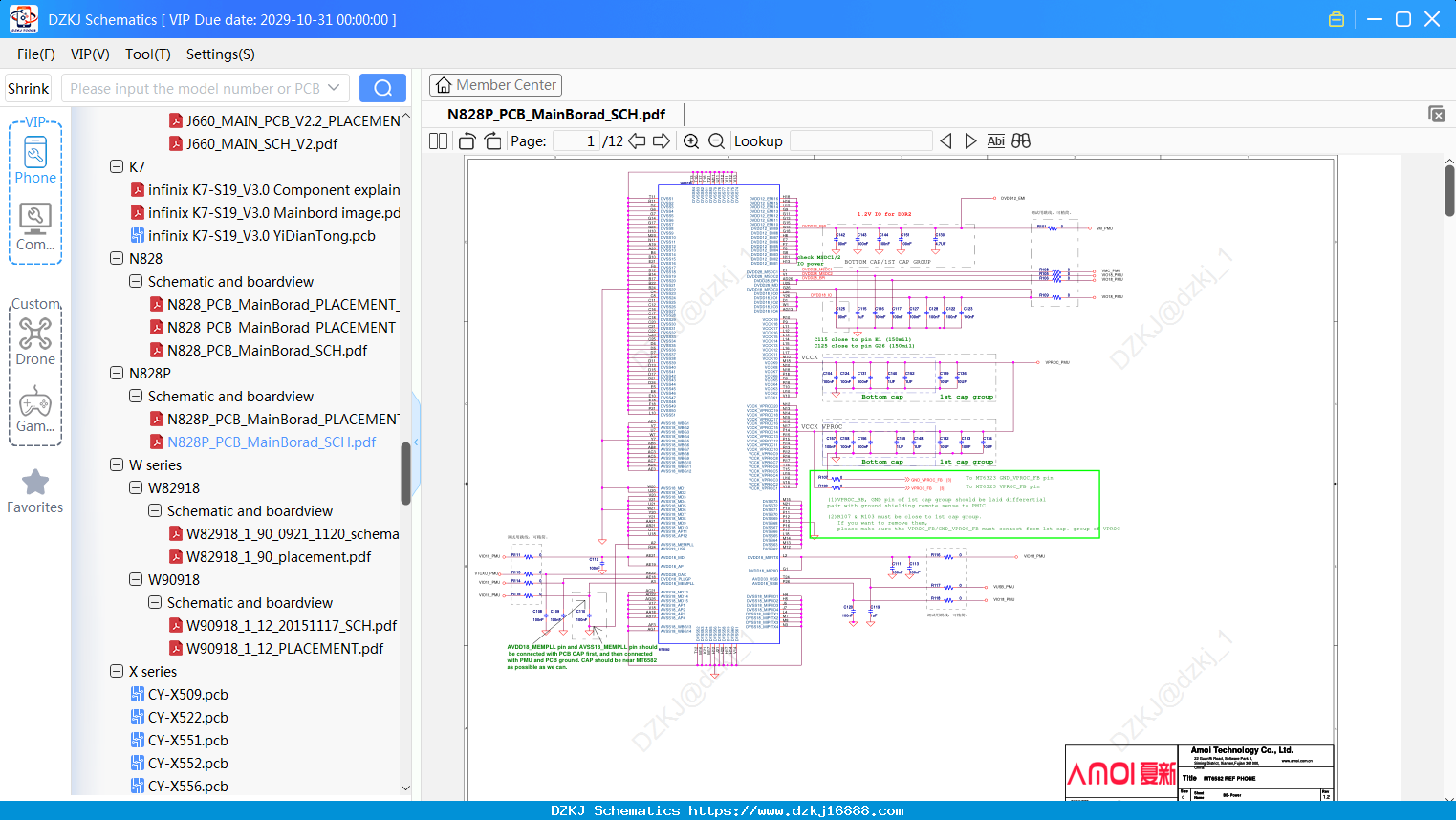This screenshot has height=820, width=1456.
Task: Collapse Schematic and boardview under W82918
Action: click(x=155, y=510)
